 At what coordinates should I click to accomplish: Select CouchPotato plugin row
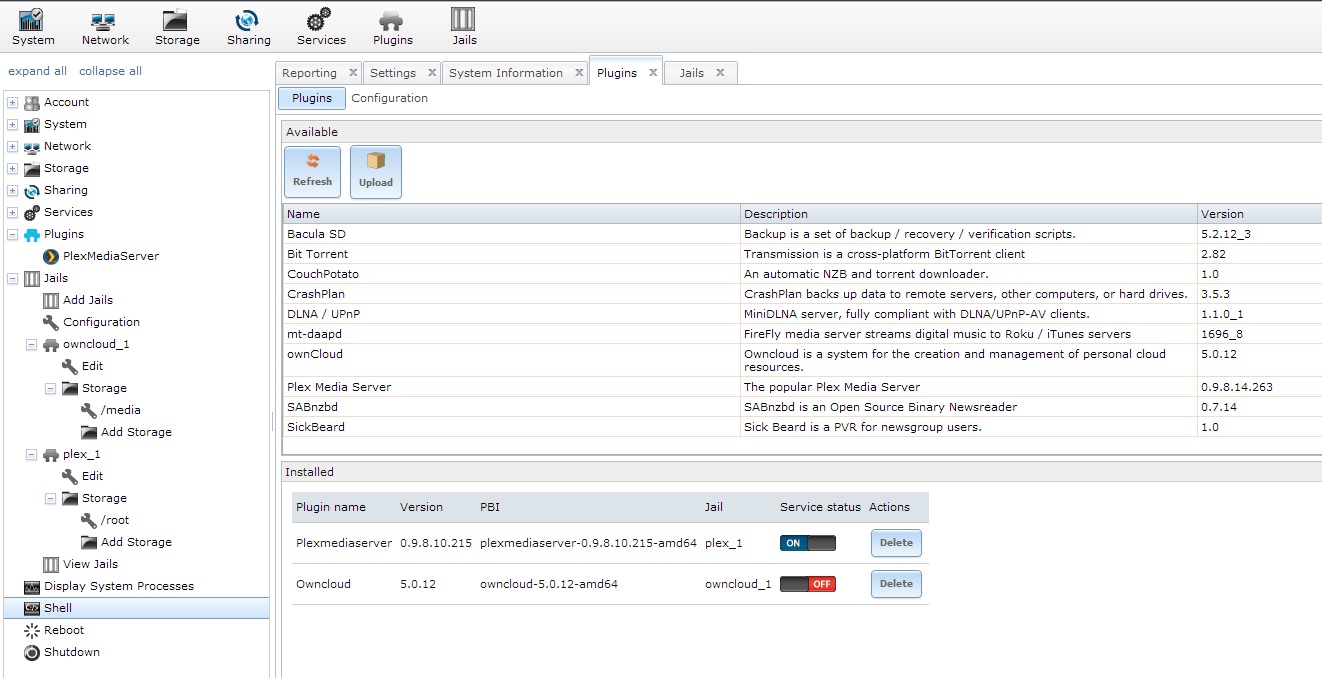[802, 274]
